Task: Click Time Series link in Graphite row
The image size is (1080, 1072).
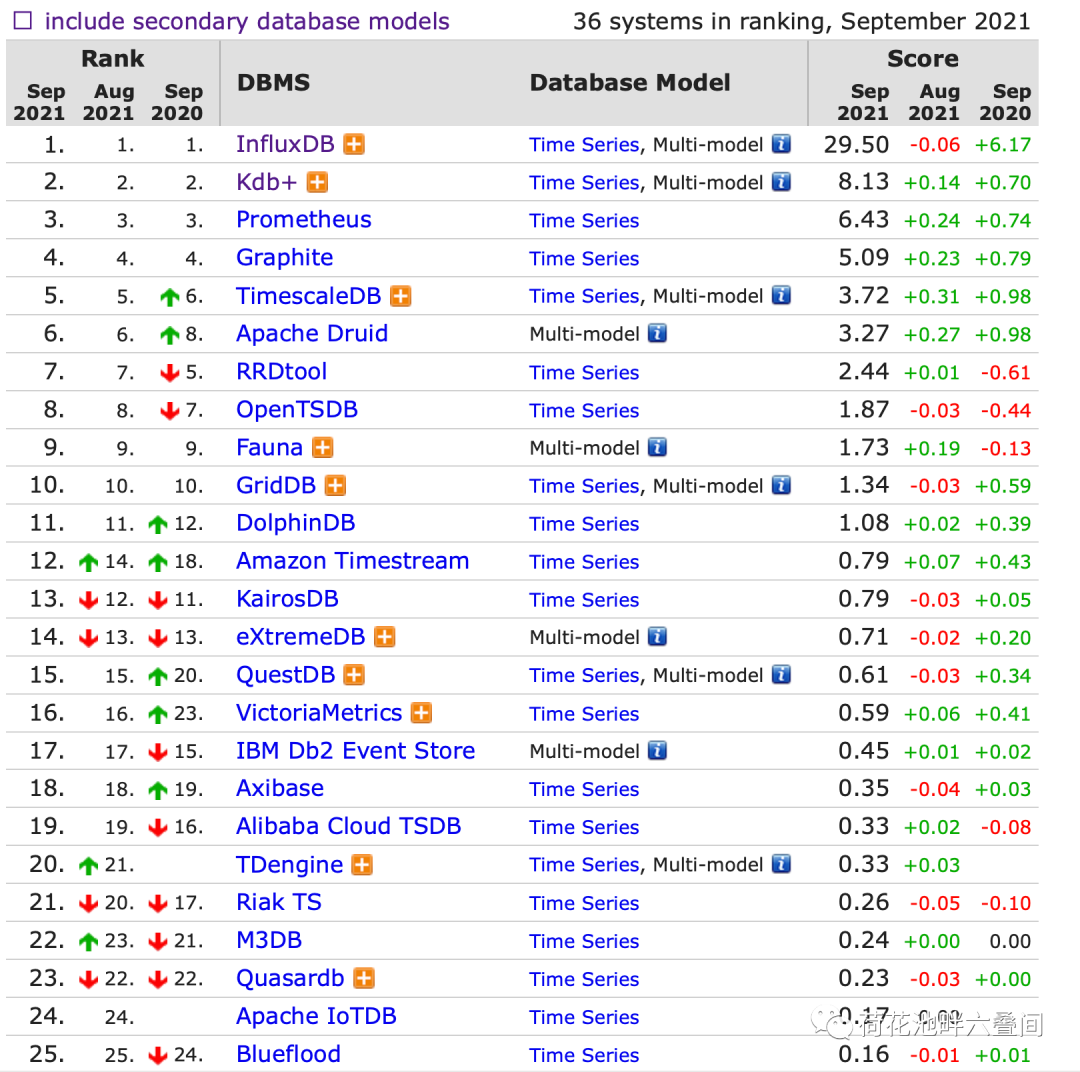Action: pos(584,258)
